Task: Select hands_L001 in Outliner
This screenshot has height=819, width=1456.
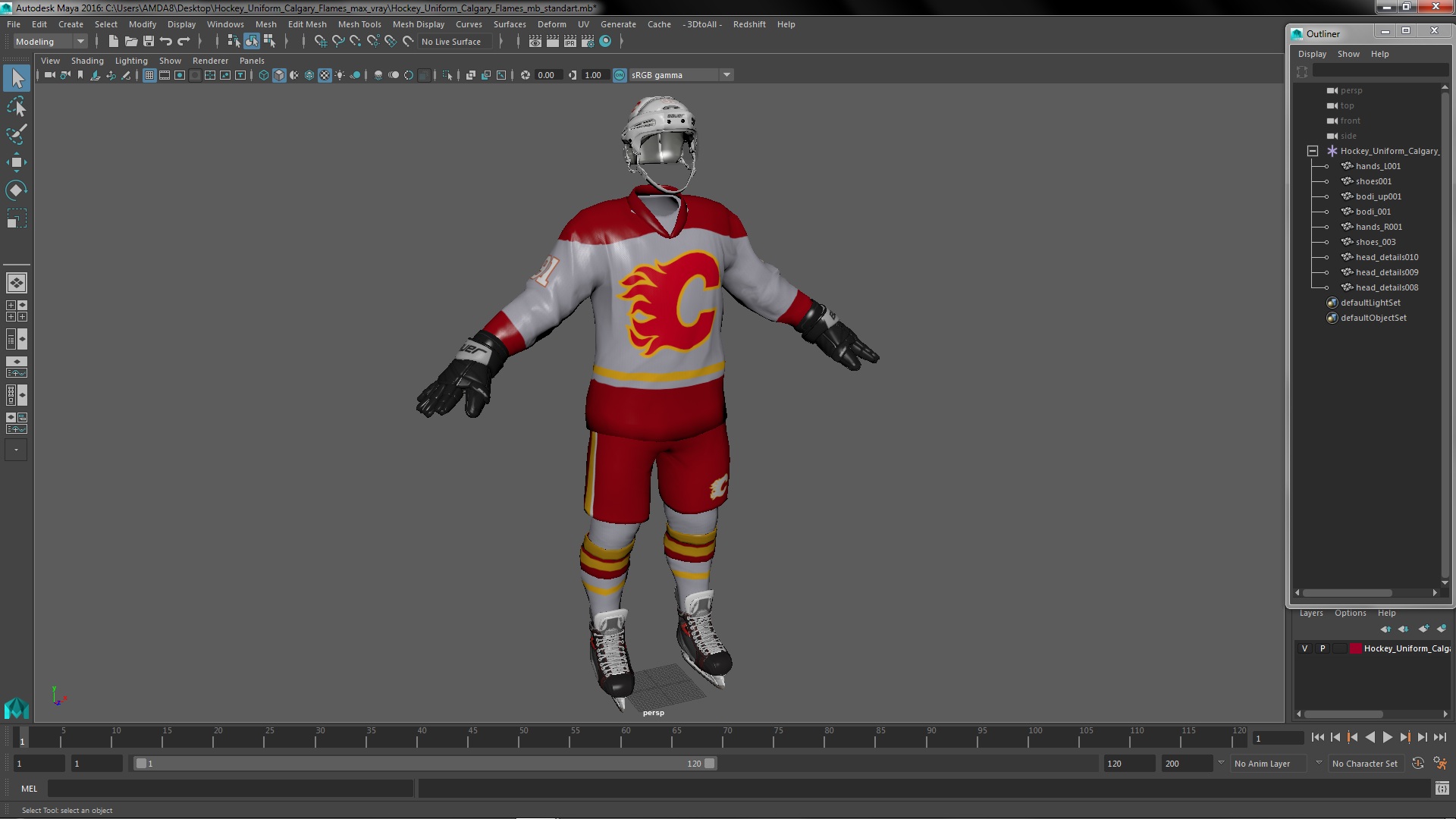Action: pos(1378,166)
